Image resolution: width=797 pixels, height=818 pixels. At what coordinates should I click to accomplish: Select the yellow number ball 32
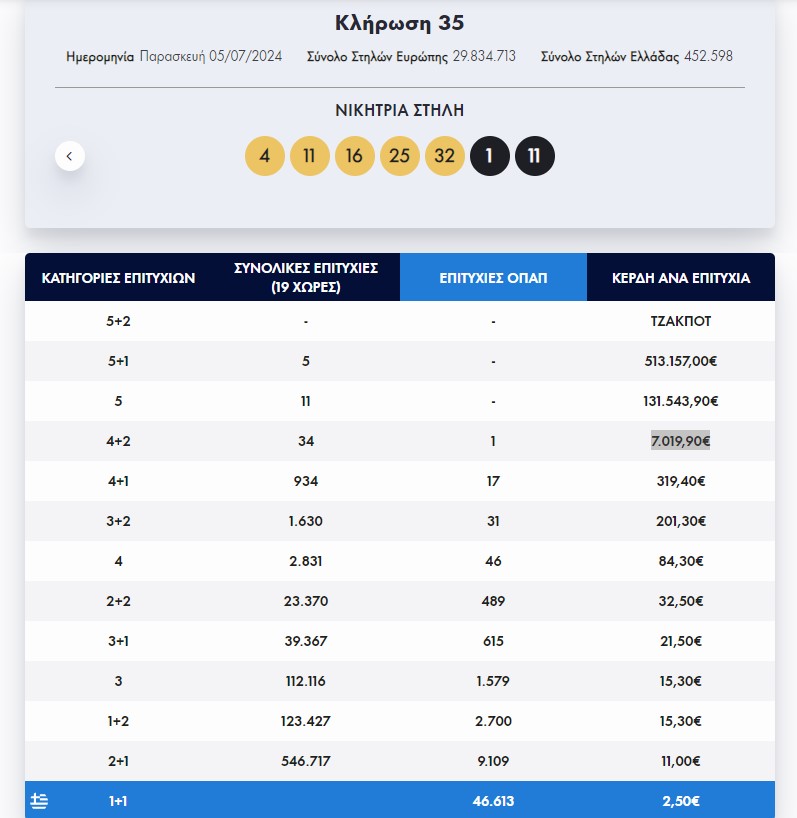click(x=444, y=156)
